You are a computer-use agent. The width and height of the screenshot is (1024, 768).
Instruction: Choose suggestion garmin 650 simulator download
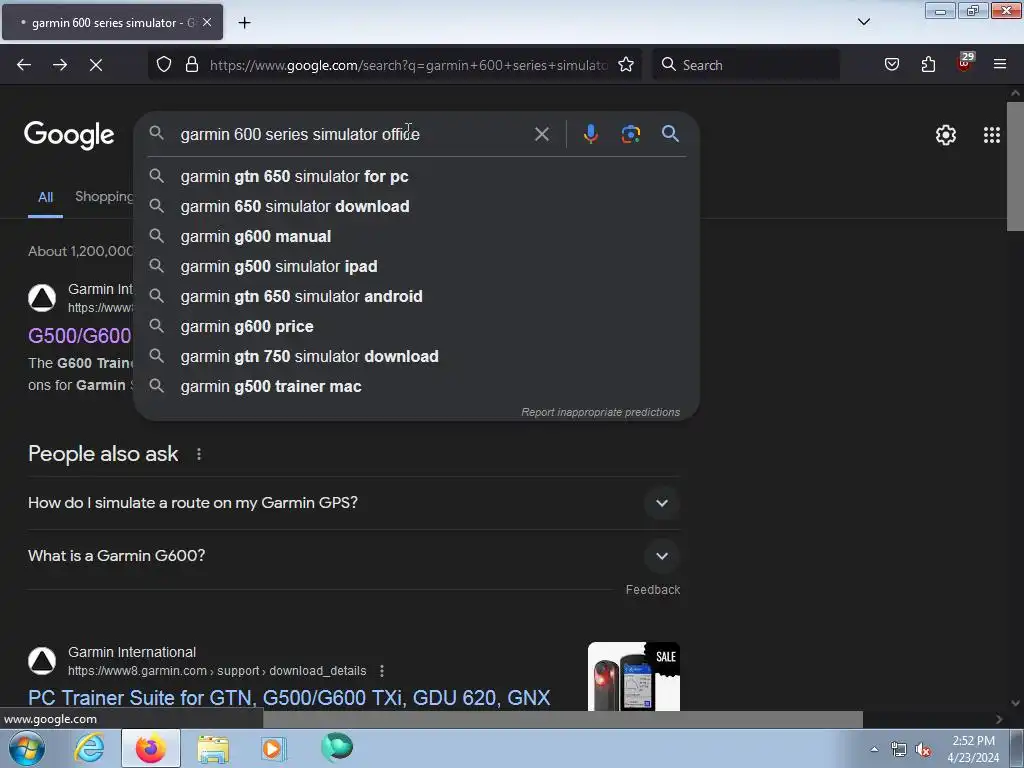417,206
